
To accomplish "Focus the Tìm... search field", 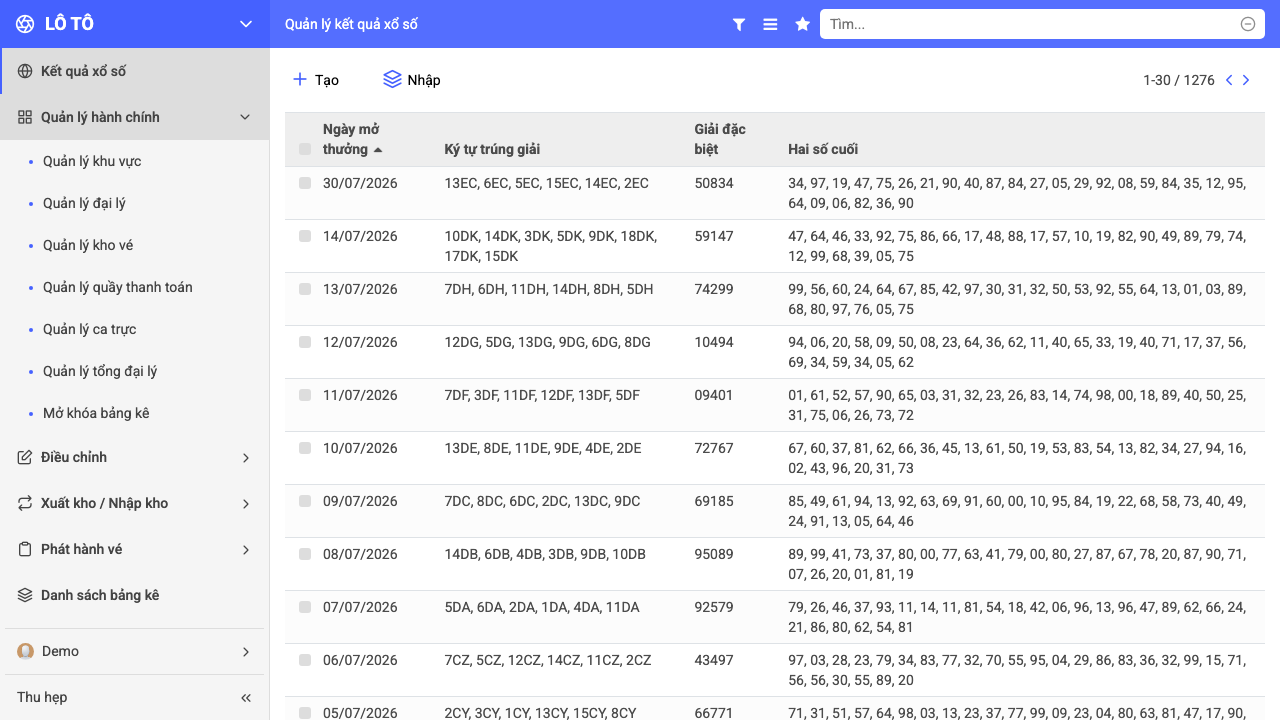I will 1030,24.
